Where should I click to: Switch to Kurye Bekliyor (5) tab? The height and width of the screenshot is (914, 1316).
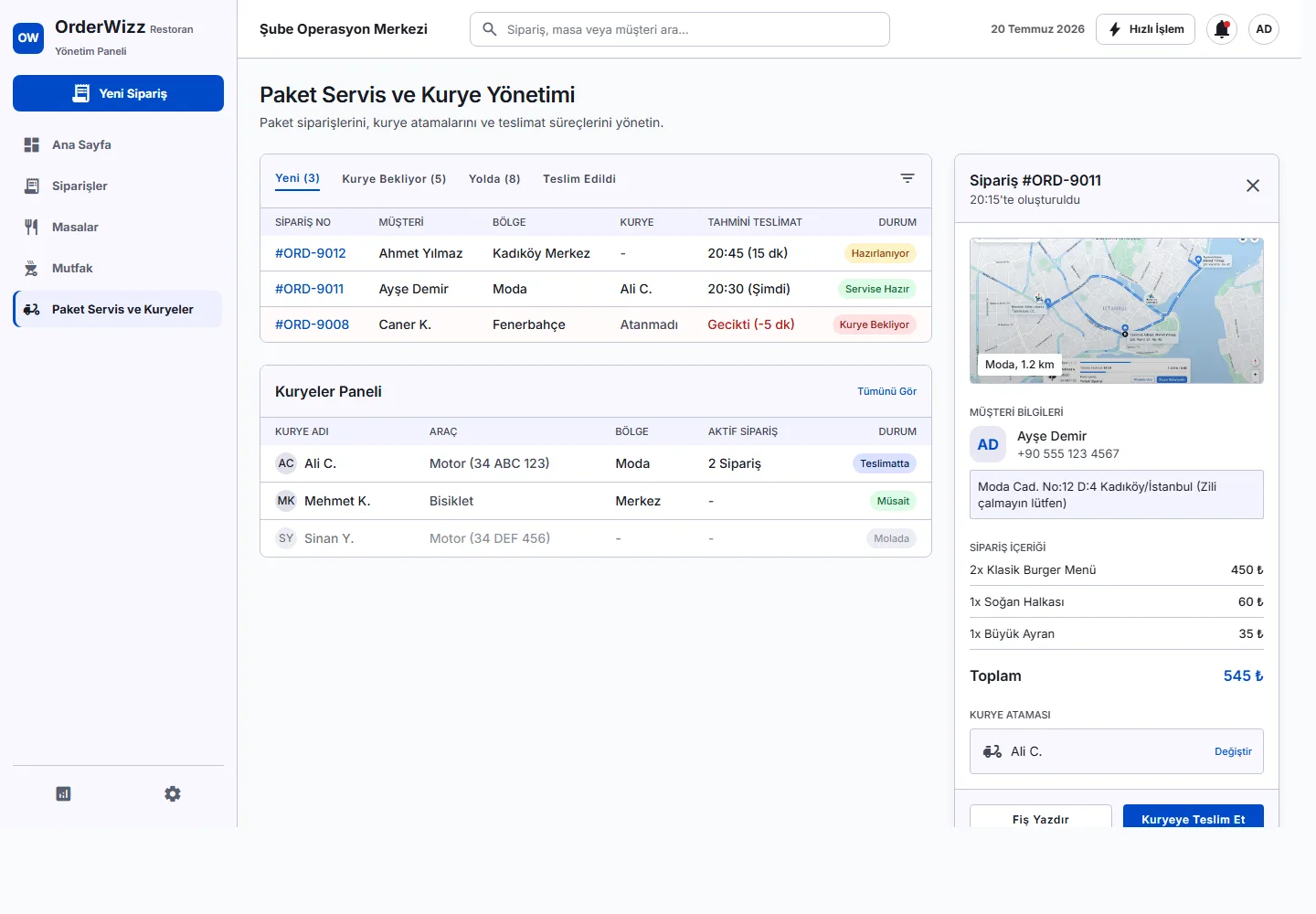(394, 179)
